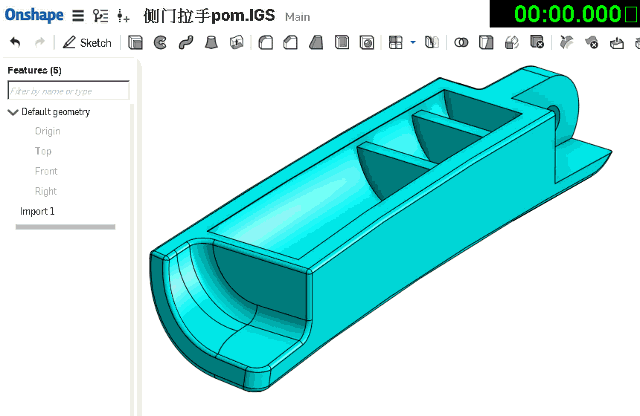Click the Redo arrow

[40, 42]
